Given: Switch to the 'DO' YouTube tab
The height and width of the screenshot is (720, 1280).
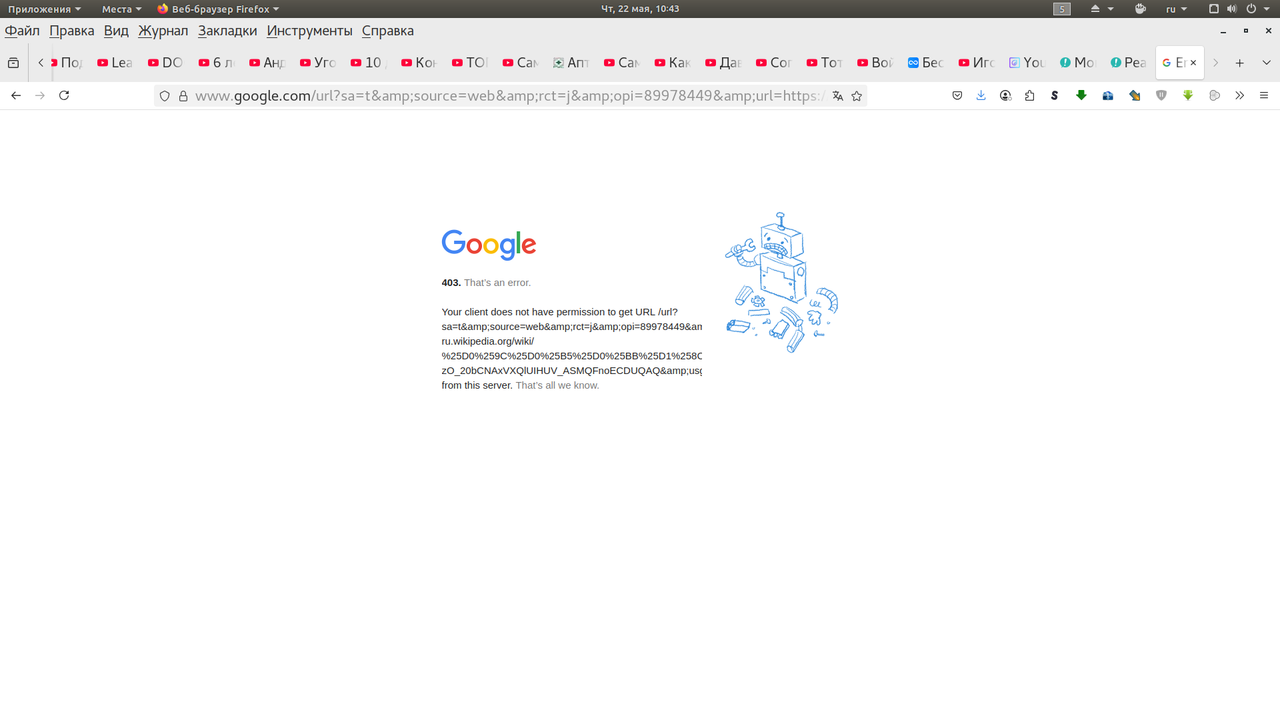Looking at the screenshot, I should (167, 62).
